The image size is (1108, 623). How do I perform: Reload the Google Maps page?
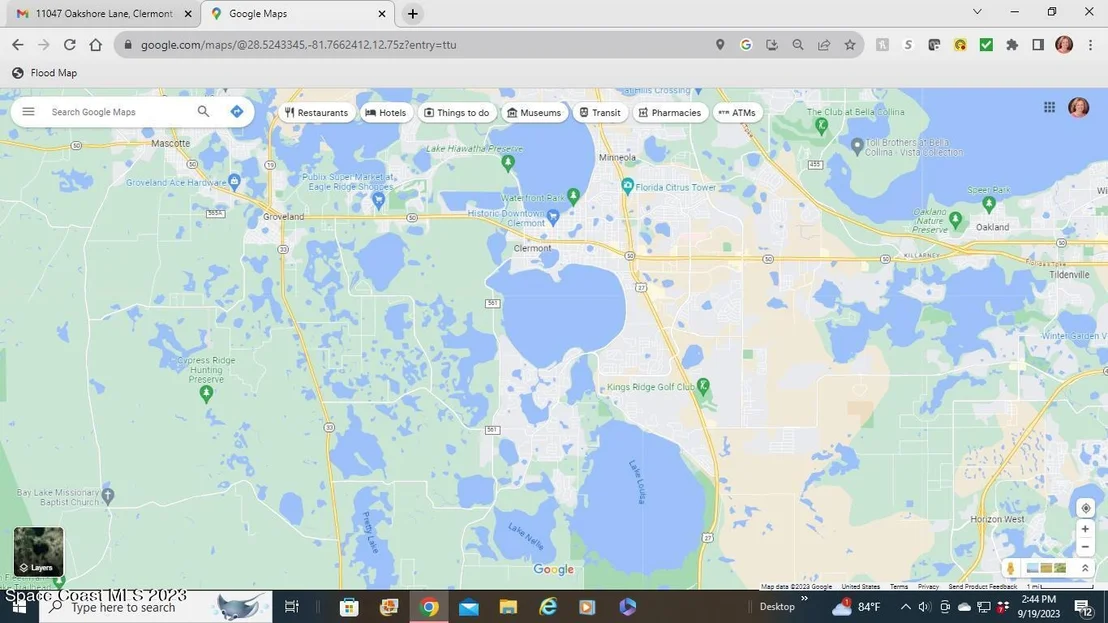pyautogui.click(x=69, y=44)
